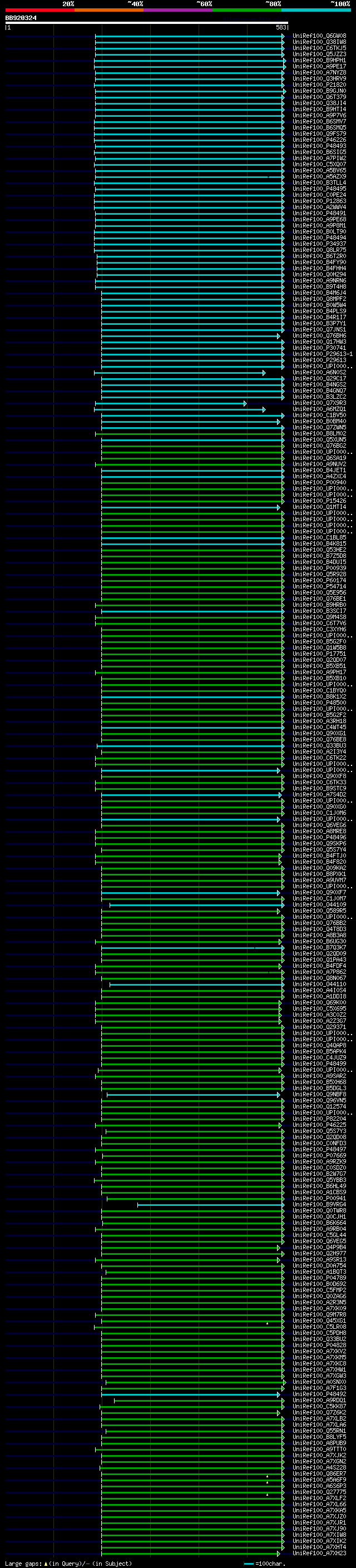Click the purple ~60% identity legend segment
Viewport: 356px width, 1568px height.
coord(179,10)
